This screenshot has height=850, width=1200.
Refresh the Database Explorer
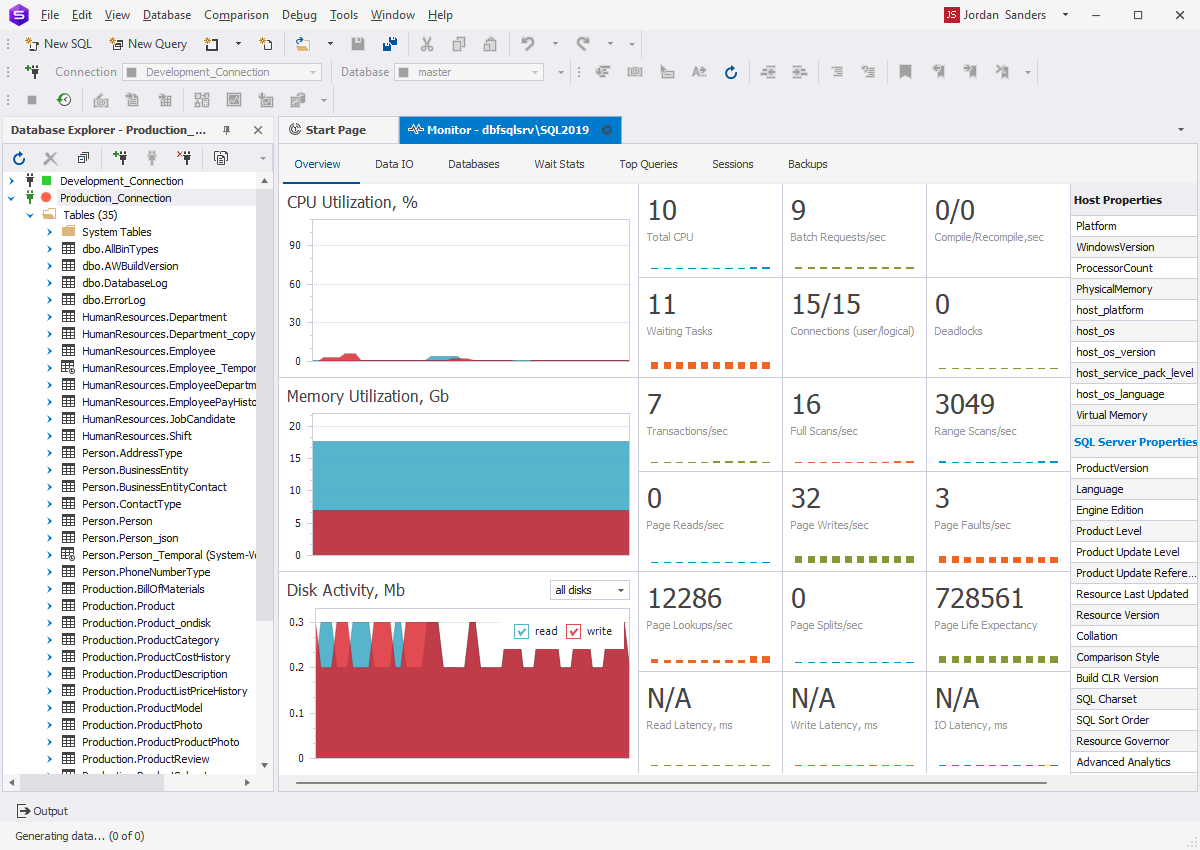coord(18,157)
